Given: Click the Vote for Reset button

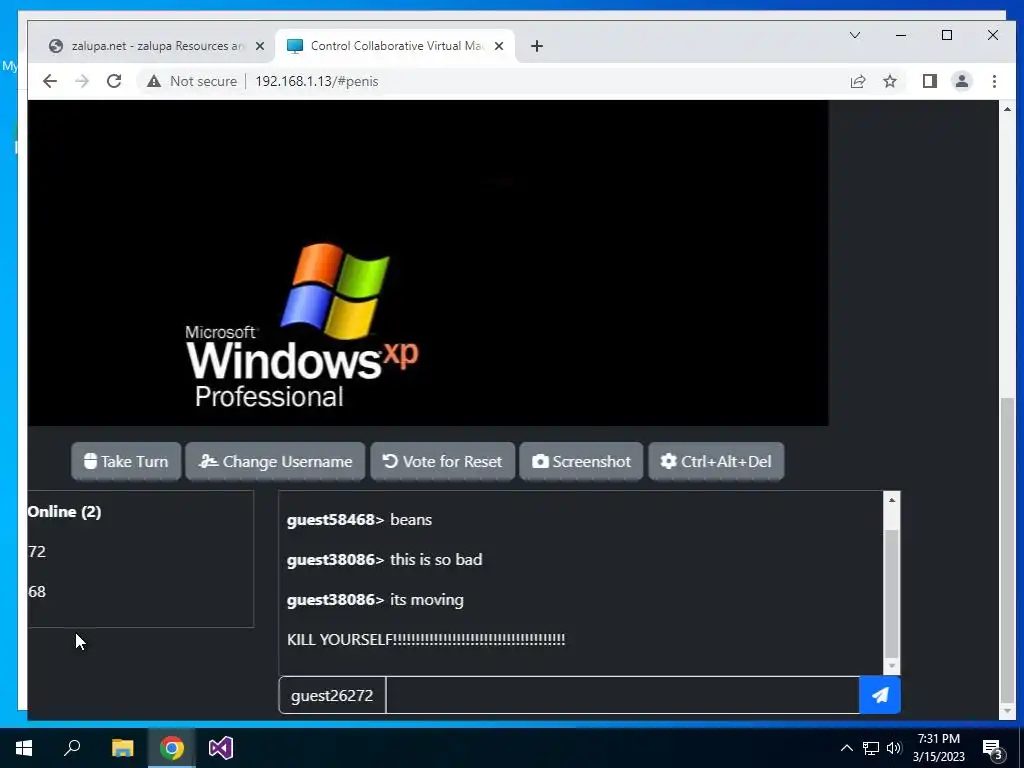Looking at the screenshot, I should click(443, 461).
